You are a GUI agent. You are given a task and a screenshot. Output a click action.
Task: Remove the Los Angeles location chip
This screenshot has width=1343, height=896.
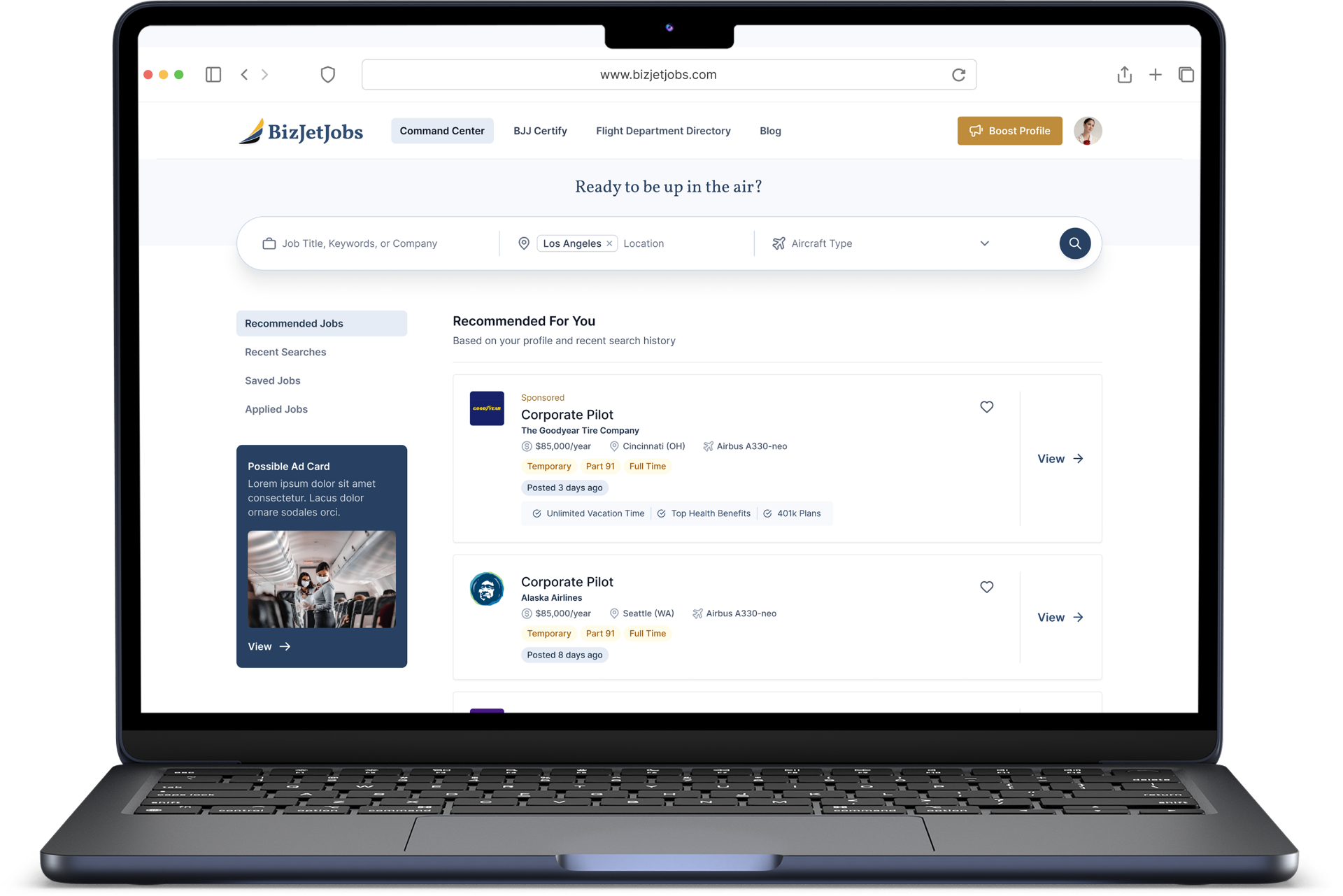pyautogui.click(x=610, y=243)
